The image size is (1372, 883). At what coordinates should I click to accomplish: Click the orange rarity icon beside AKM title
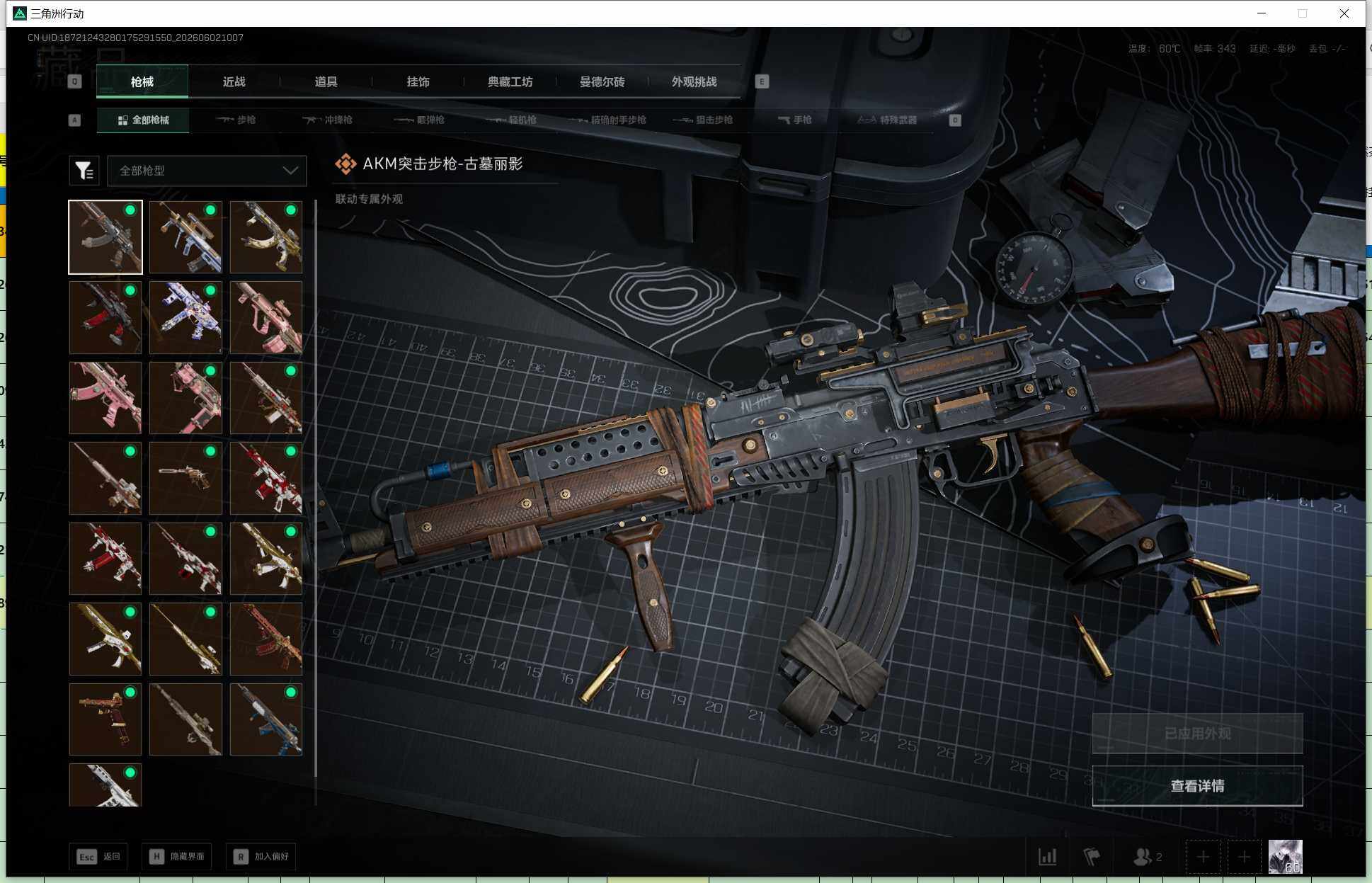click(345, 164)
